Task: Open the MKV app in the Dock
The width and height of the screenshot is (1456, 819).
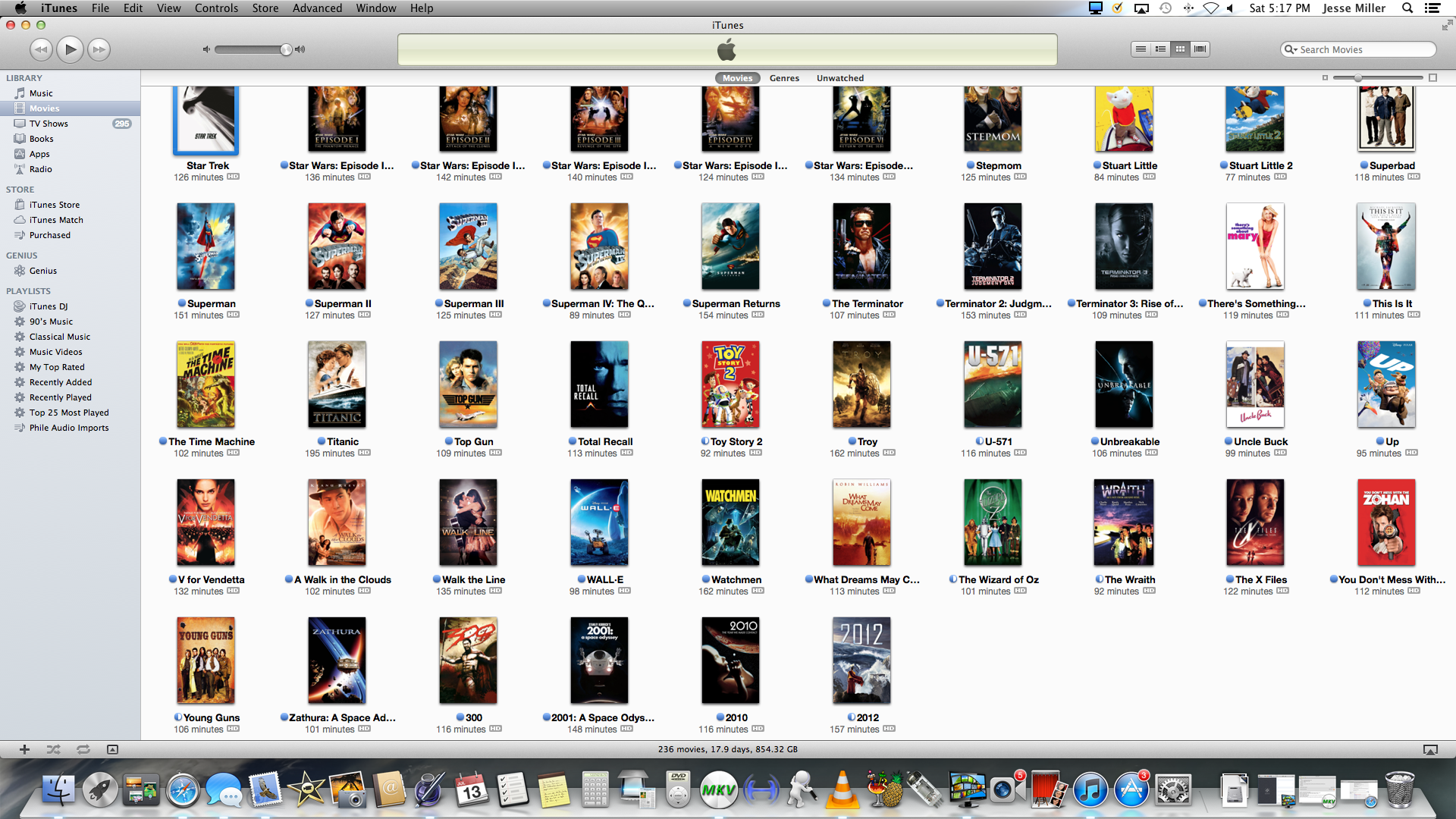Action: (x=717, y=790)
